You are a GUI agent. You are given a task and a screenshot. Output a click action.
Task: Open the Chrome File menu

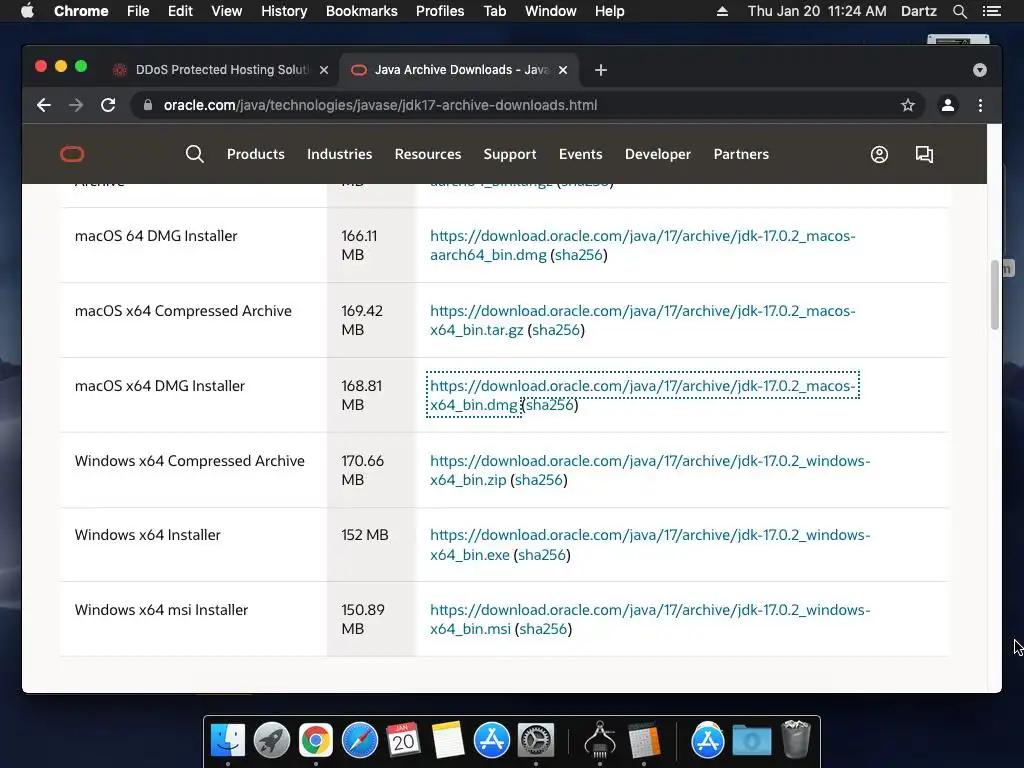tap(138, 11)
